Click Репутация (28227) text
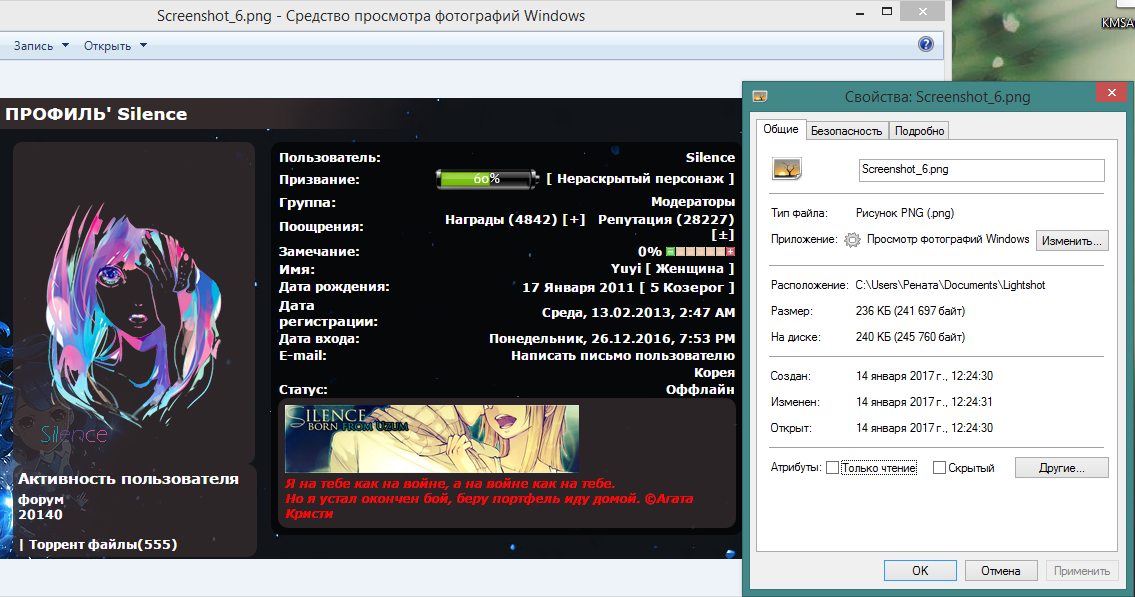Screen dimensions: 1135x597 point(666,219)
